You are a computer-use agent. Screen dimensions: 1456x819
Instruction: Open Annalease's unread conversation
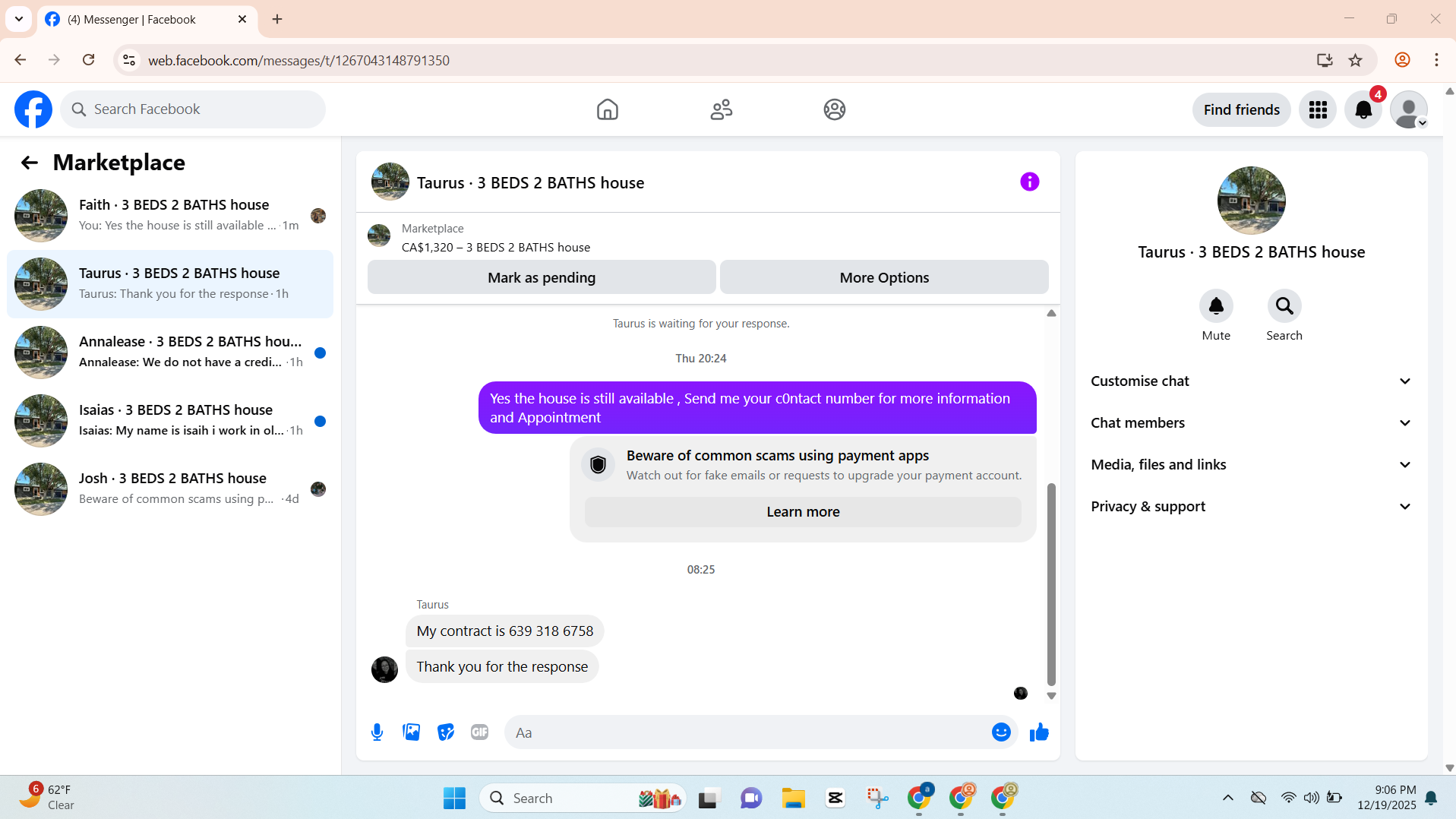170,353
